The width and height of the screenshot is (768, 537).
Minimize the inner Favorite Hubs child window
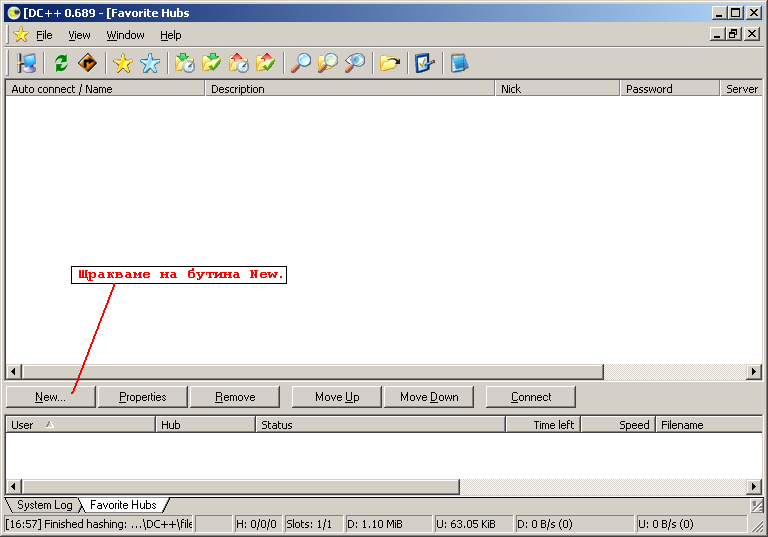tap(718, 34)
